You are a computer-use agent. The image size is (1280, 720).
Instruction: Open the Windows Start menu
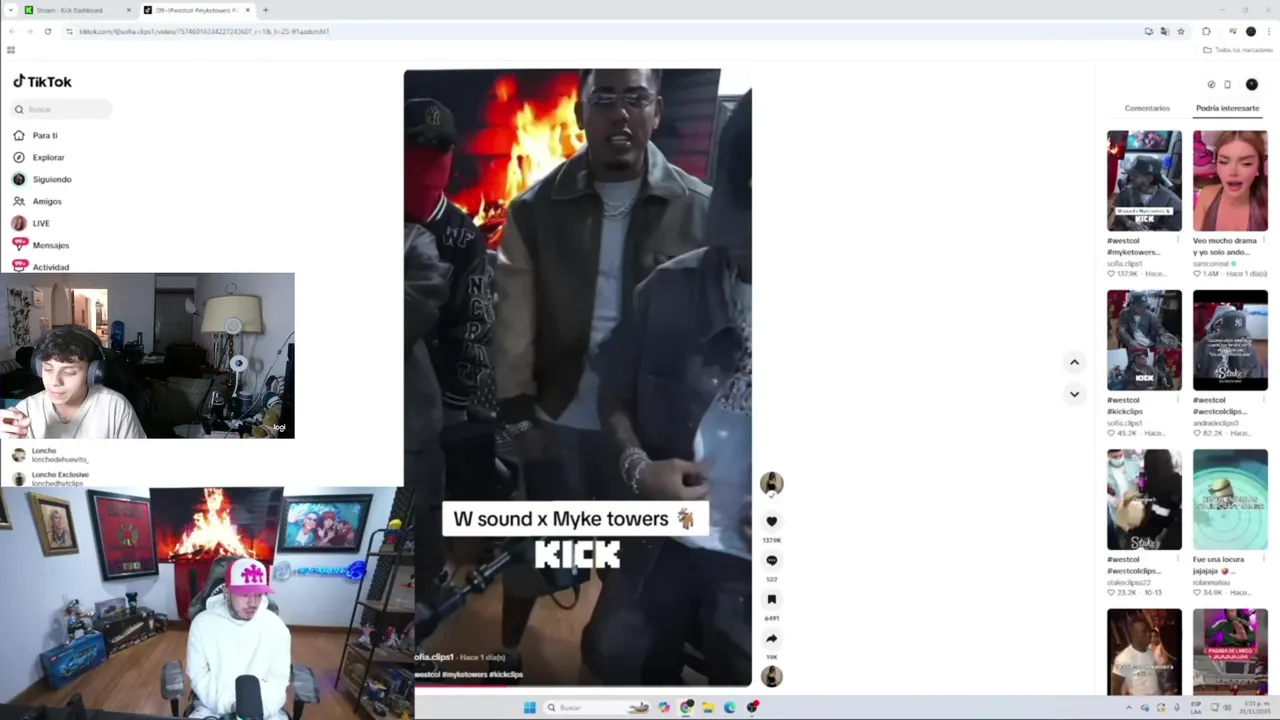pyautogui.click(x=529, y=707)
